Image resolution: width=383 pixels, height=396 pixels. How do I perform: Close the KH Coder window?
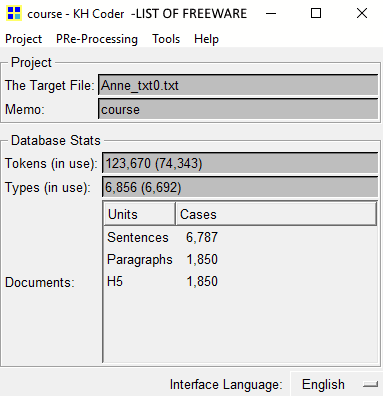[362, 14]
